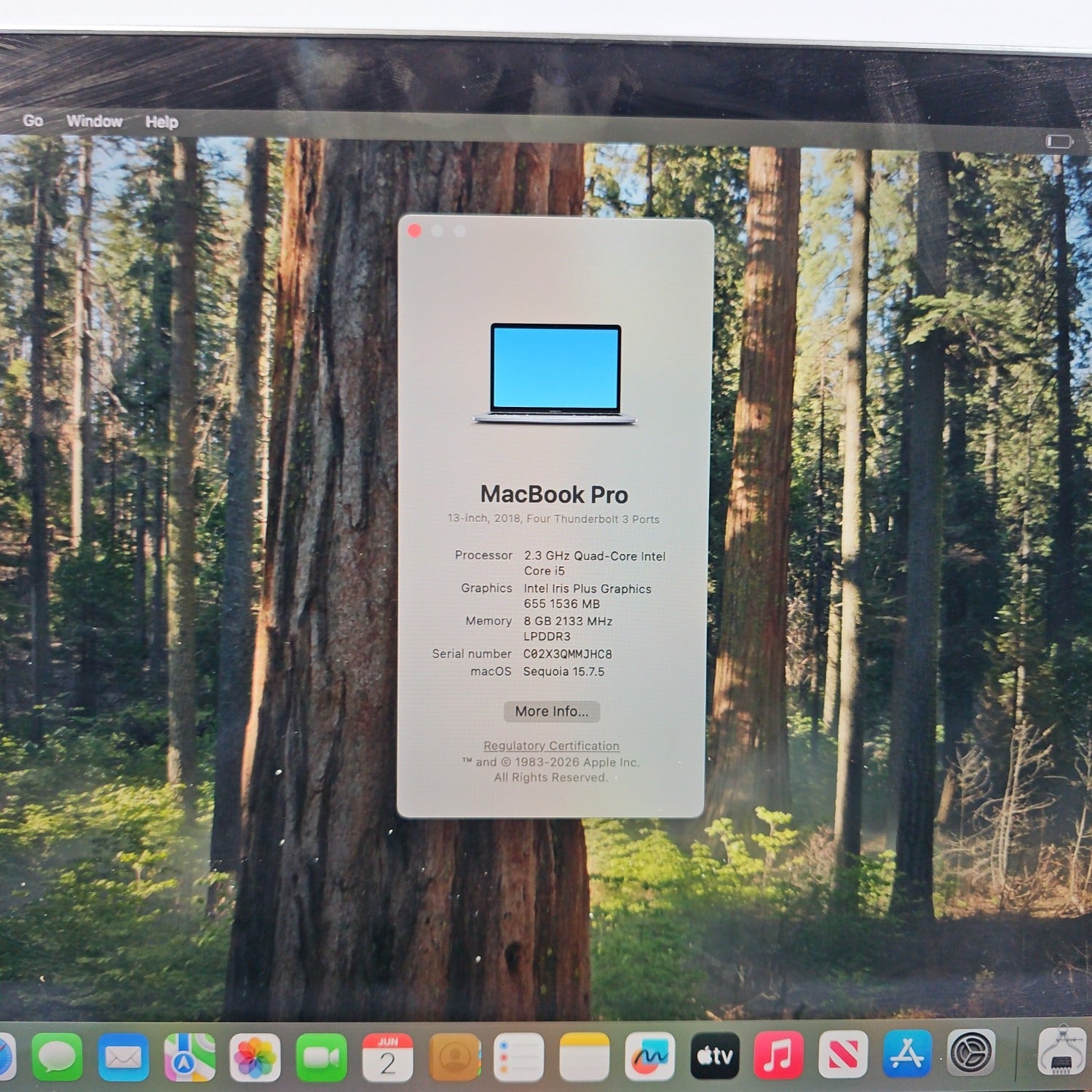Screen dimensions: 1092x1092
Task: Click the "macOS" label
Action: click(x=491, y=671)
